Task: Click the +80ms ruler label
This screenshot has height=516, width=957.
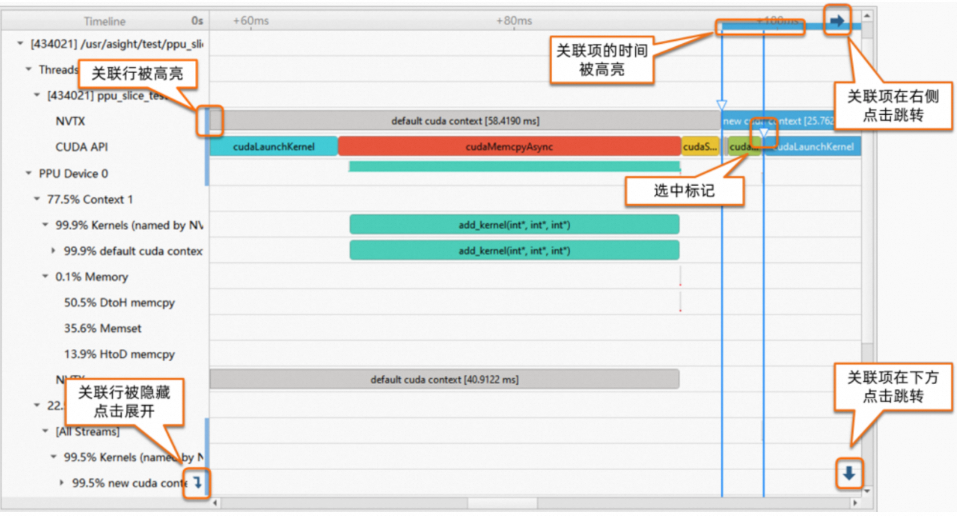Action: pyautogui.click(x=514, y=21)
